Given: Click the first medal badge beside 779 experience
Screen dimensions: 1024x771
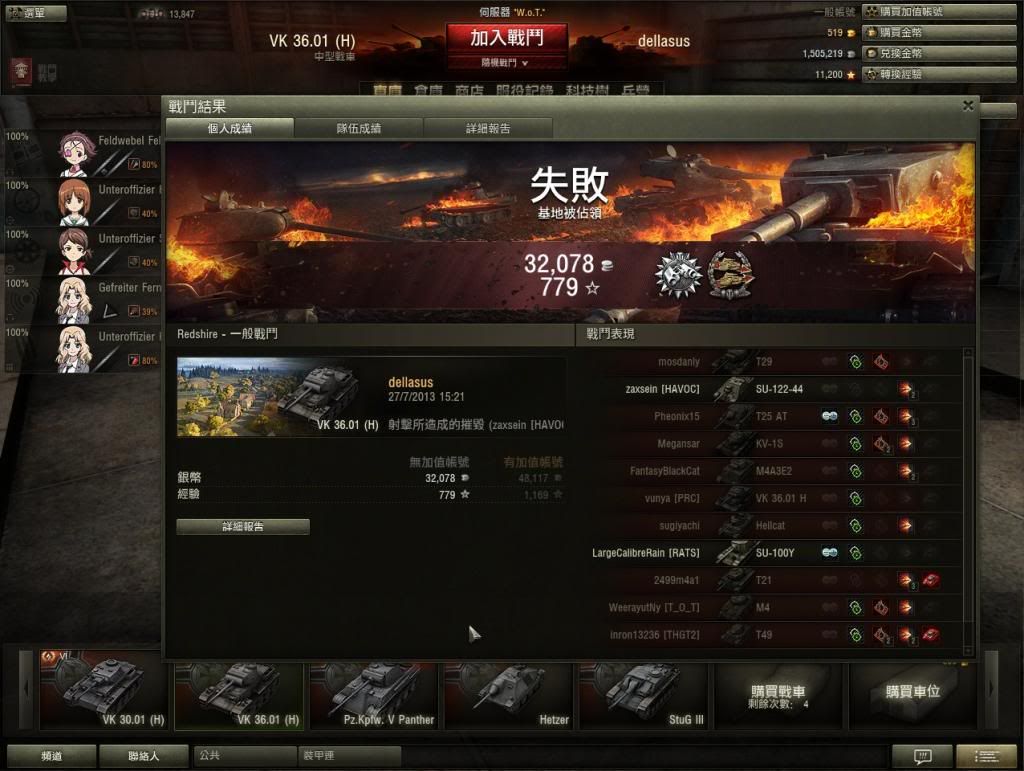Looking at the screenshot, I should (x=678, y=275).
